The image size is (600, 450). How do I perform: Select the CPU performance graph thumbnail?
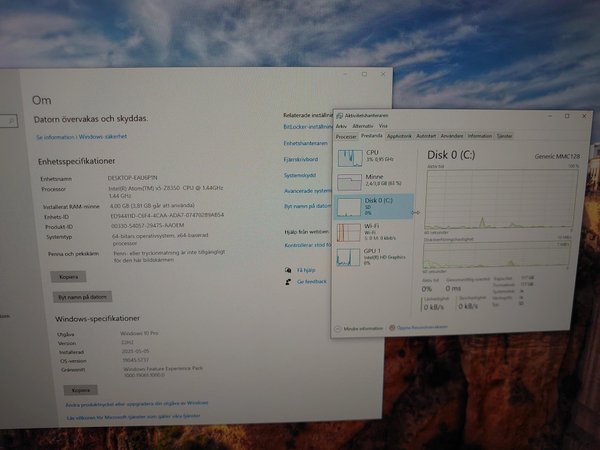pyautogui.click(x=350, y=157)
